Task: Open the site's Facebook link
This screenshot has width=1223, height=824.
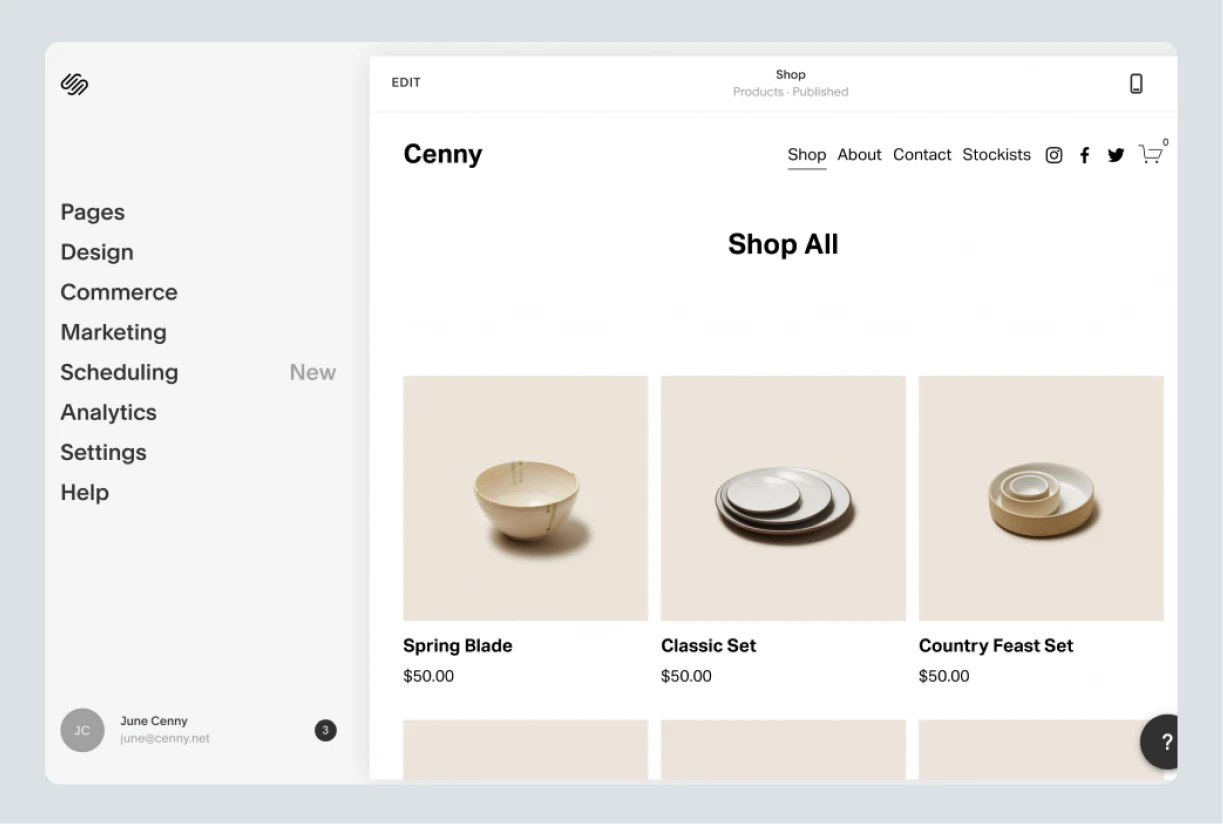Action: tap(1084, 155)
